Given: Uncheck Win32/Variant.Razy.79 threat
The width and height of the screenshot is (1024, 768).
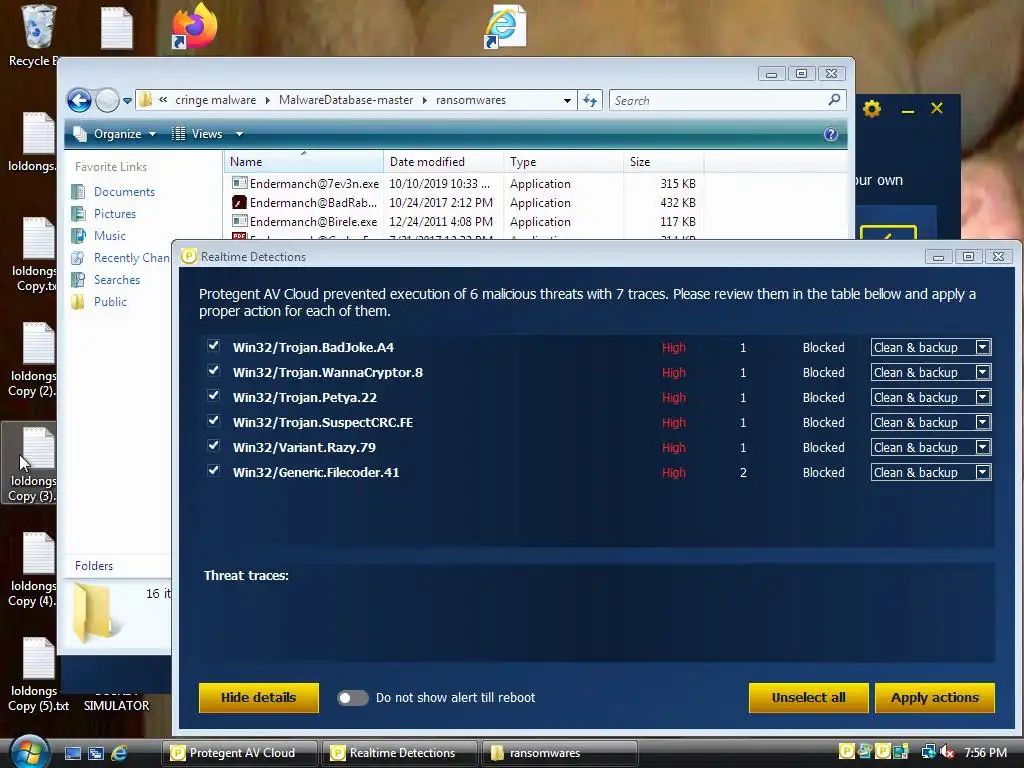Looking at the screenshot, I should (214, 445).
